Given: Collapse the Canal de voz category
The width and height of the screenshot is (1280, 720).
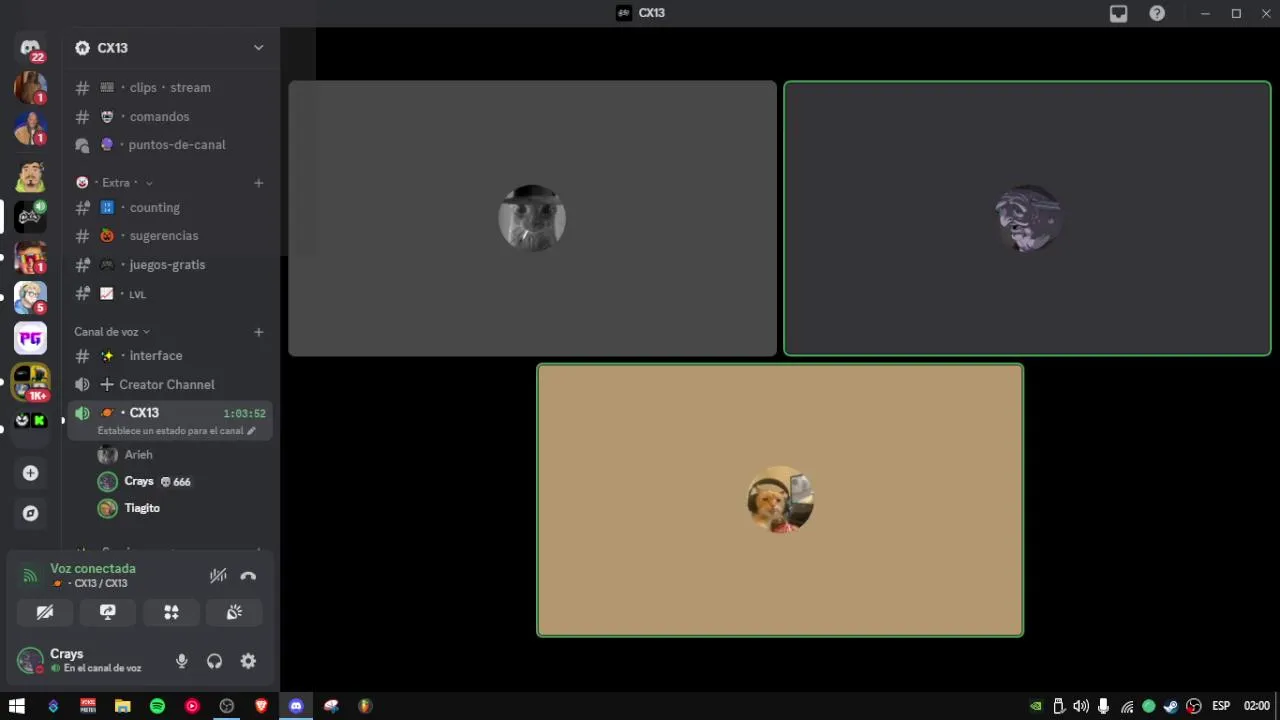Looking at the screenshot, I should 112,332.
